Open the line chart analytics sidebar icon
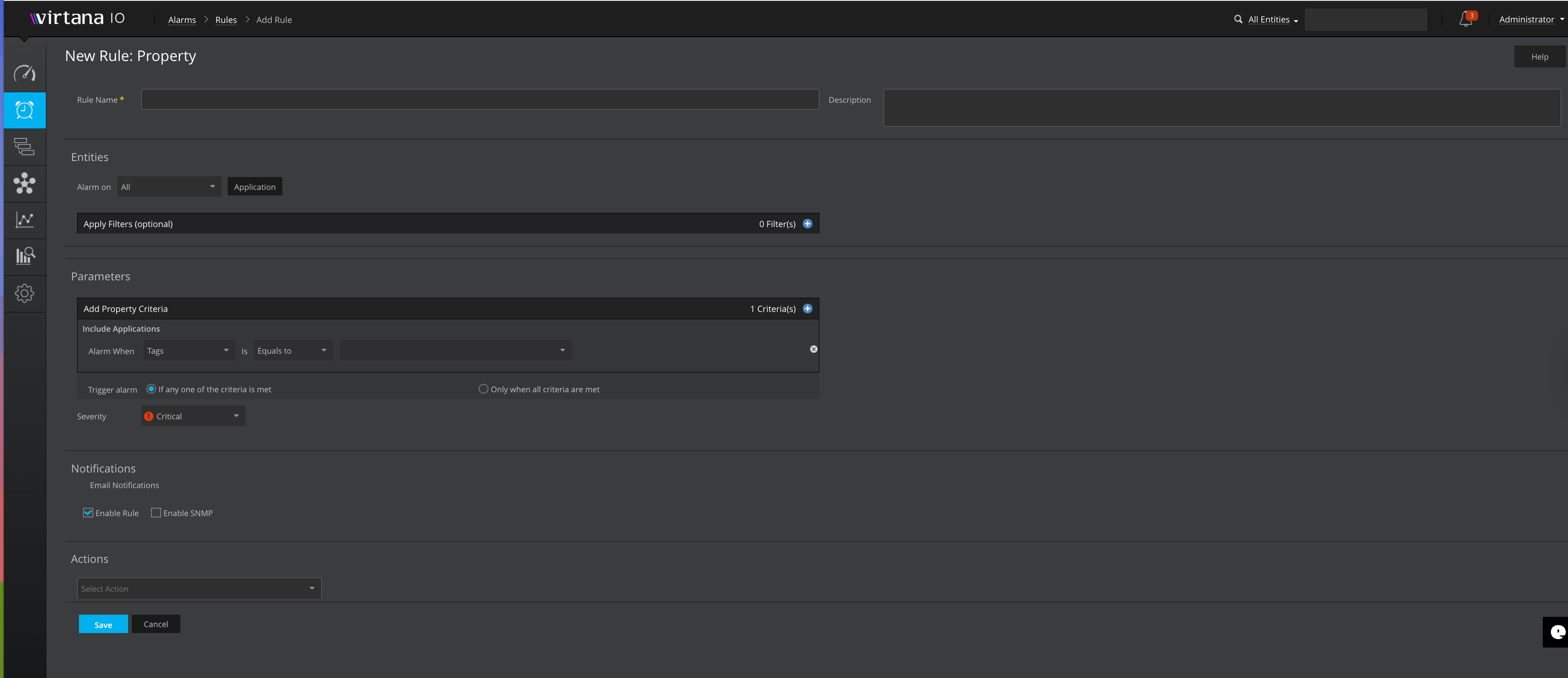The image size is (1568, 678). (x=24, y=220)
